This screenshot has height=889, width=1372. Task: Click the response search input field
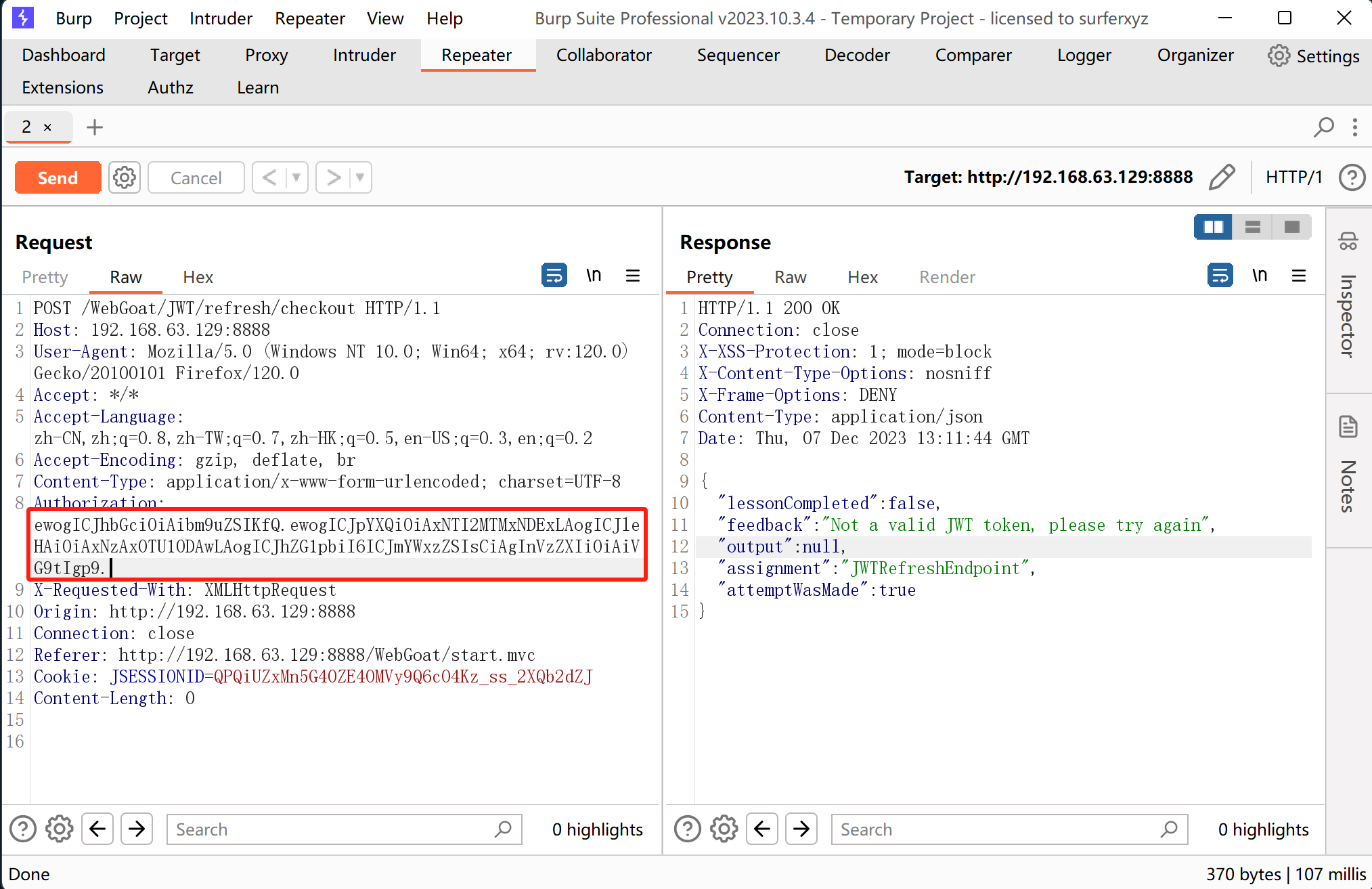coord(1009,829)
